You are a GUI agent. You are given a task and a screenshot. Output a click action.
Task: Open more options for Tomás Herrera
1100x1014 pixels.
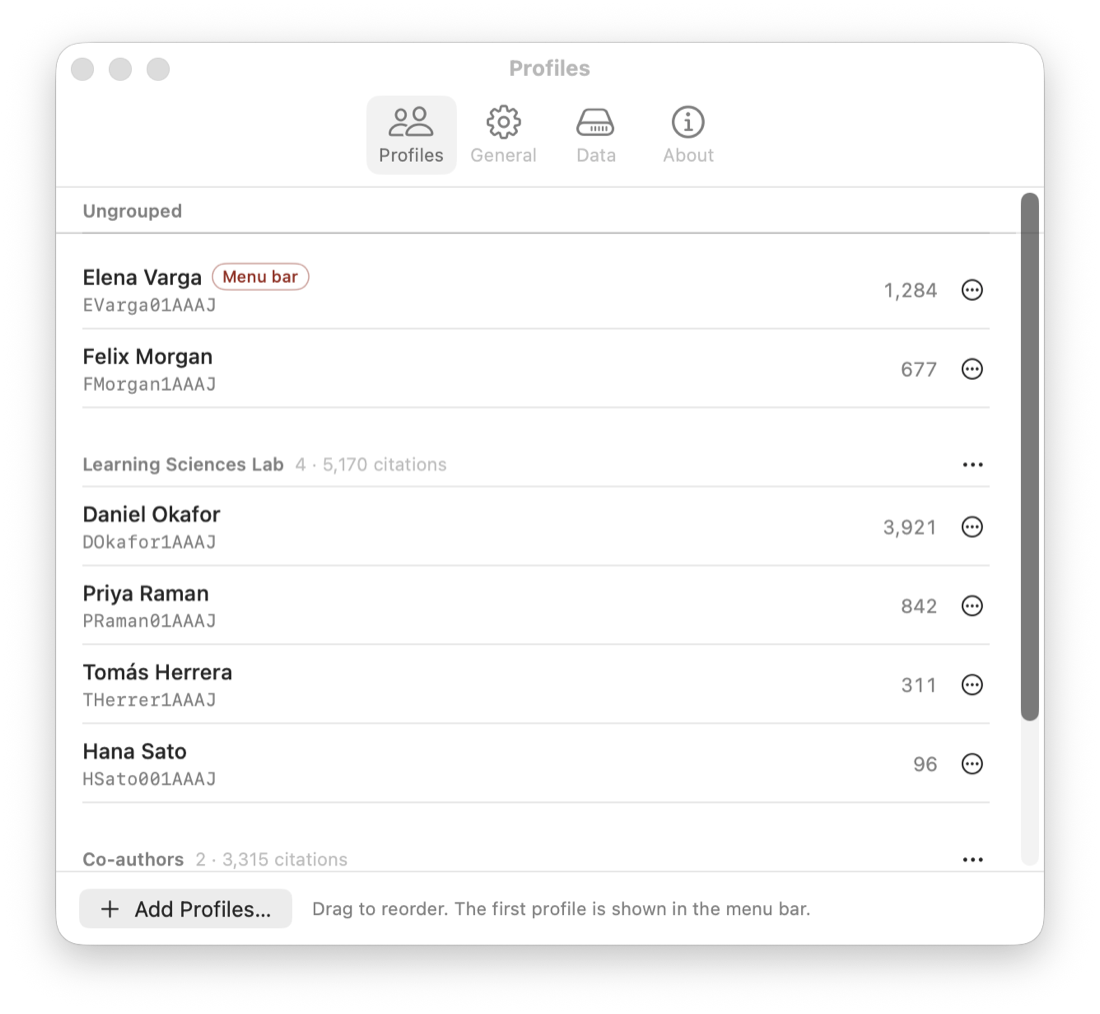coord(972,685)
